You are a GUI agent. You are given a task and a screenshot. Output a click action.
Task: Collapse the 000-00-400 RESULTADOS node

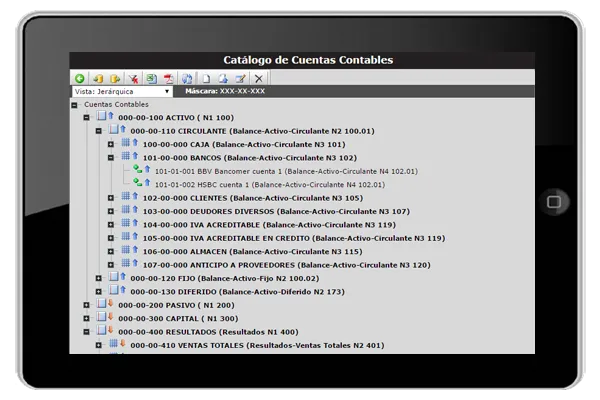(x=86, y=332)
